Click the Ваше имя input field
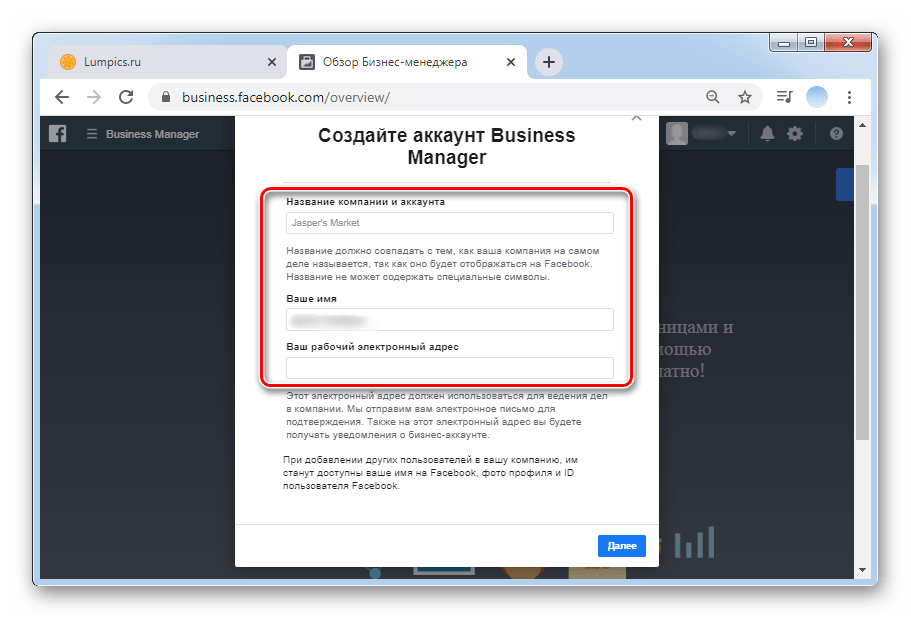The image size is (911, 619). [x=450, y=320]
